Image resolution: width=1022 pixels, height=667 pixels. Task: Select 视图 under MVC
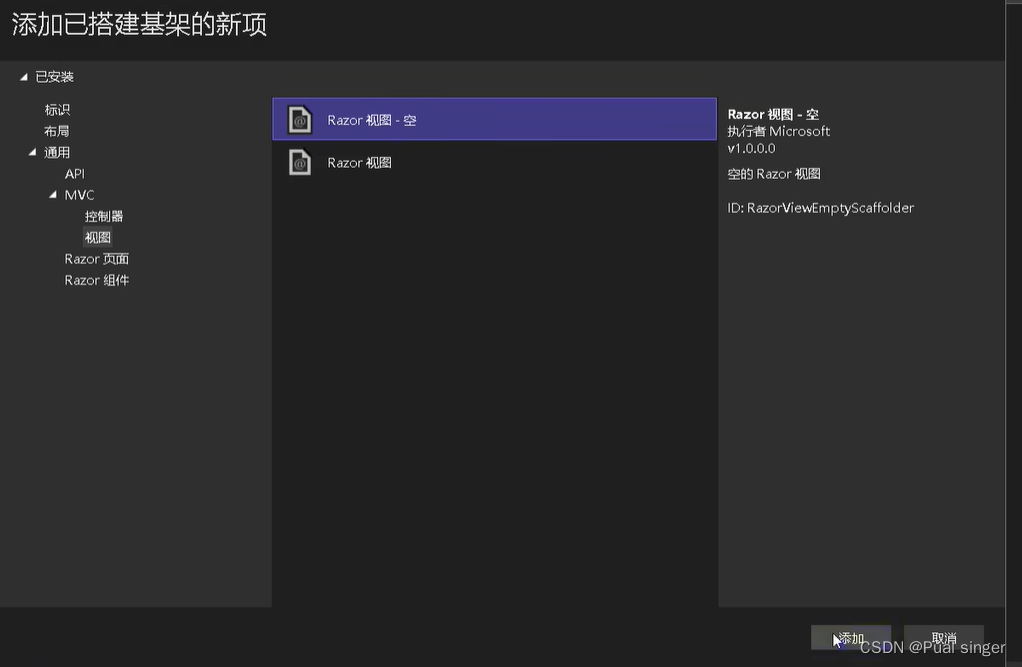[98, 237]
